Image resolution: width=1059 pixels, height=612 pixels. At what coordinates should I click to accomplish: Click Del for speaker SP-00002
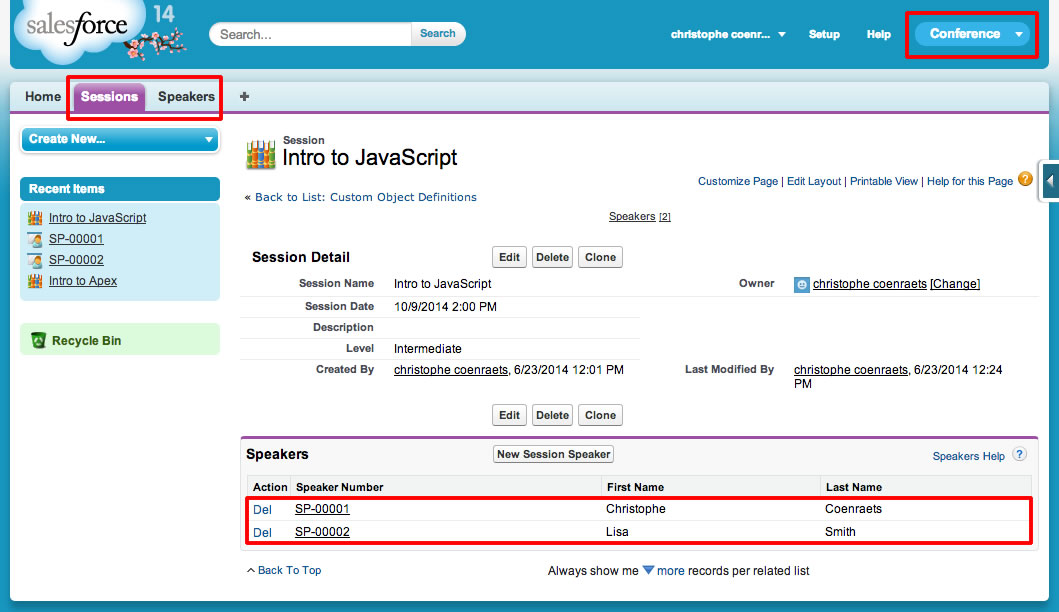click(262, 532)
